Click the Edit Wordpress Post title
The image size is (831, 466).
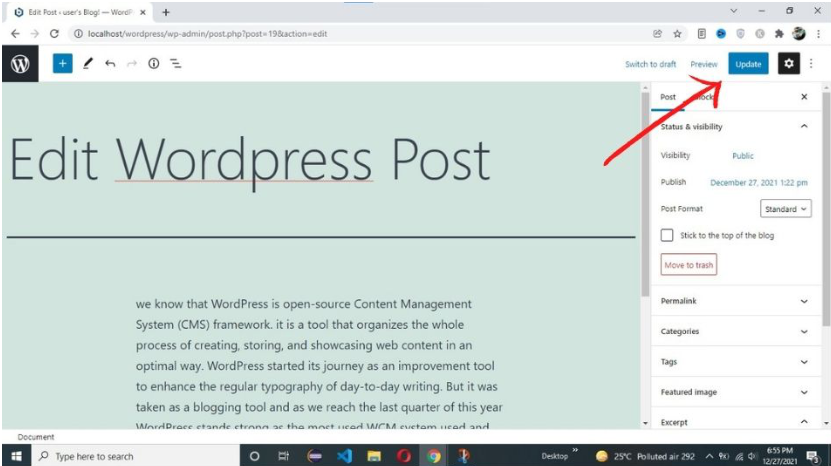pos(250,159)
